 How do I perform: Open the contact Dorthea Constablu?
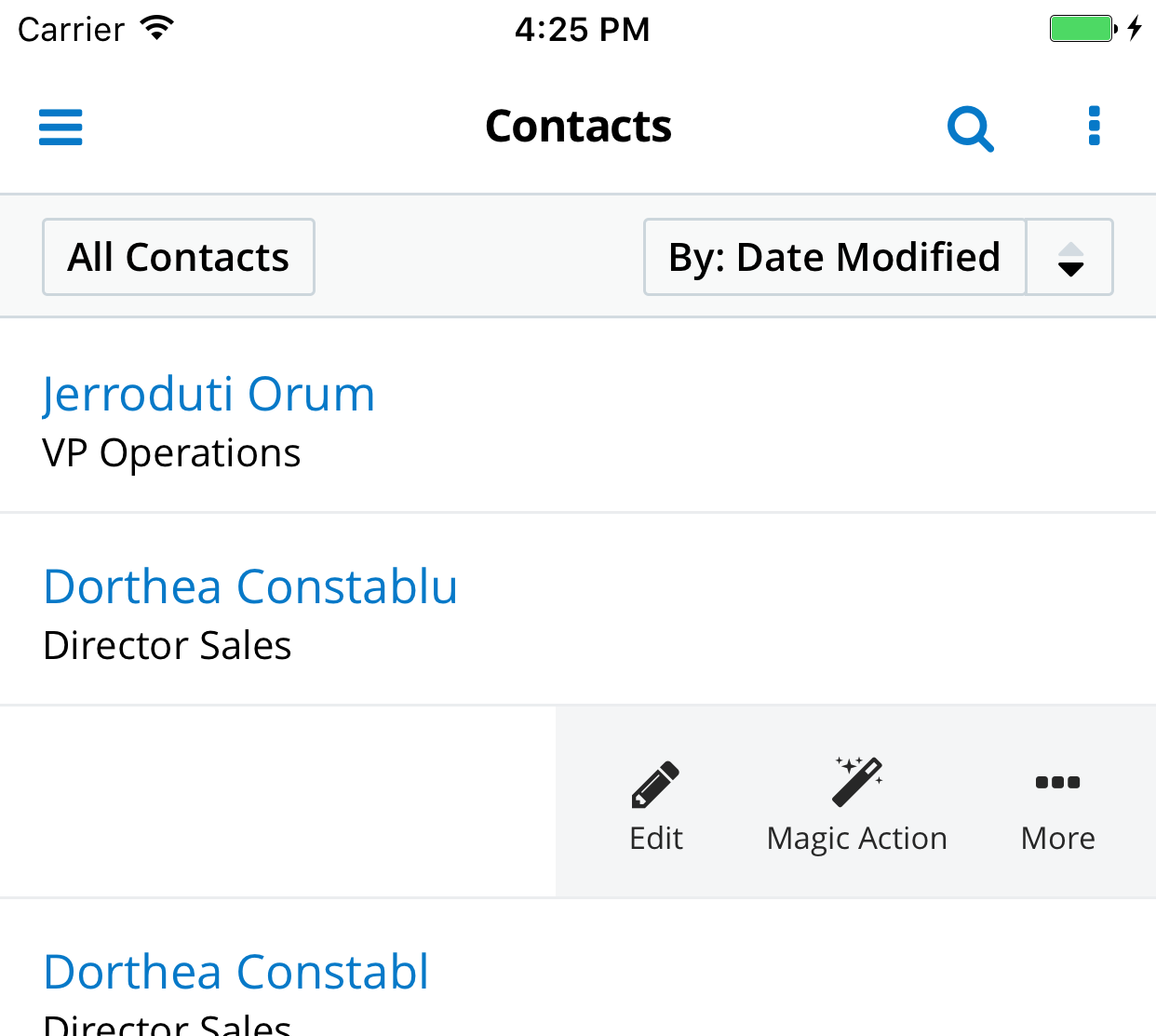click(249, 586)
